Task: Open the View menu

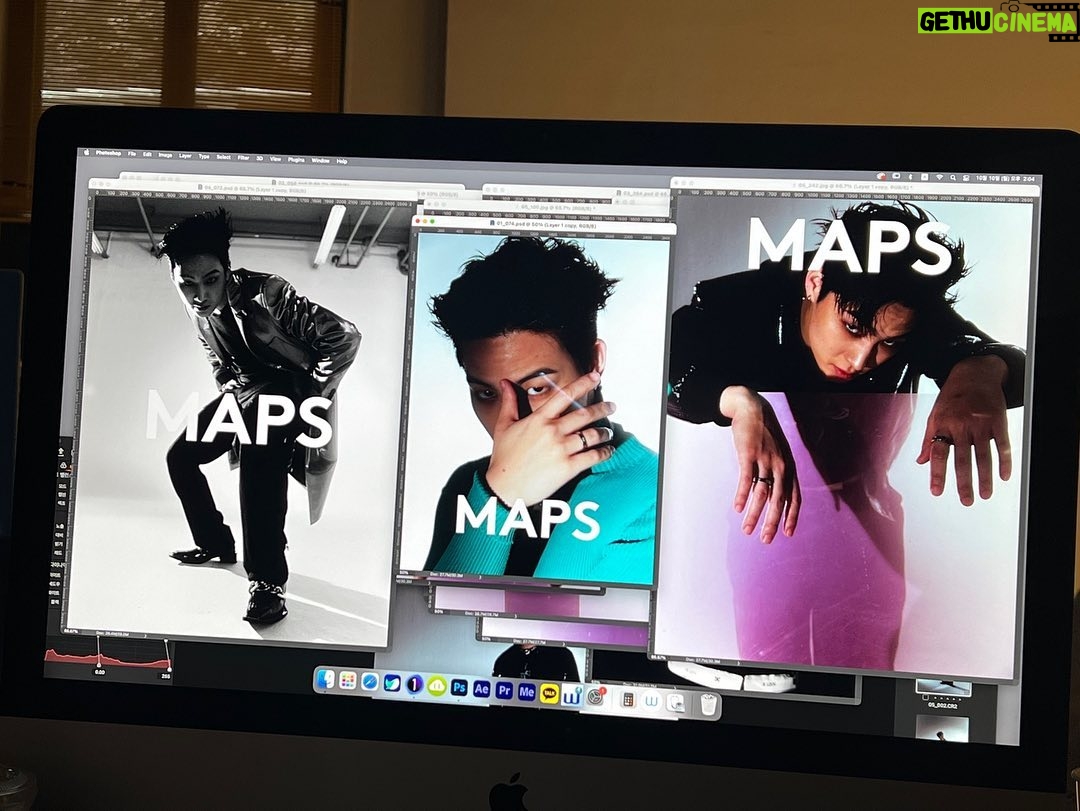Action: [275, 159]
